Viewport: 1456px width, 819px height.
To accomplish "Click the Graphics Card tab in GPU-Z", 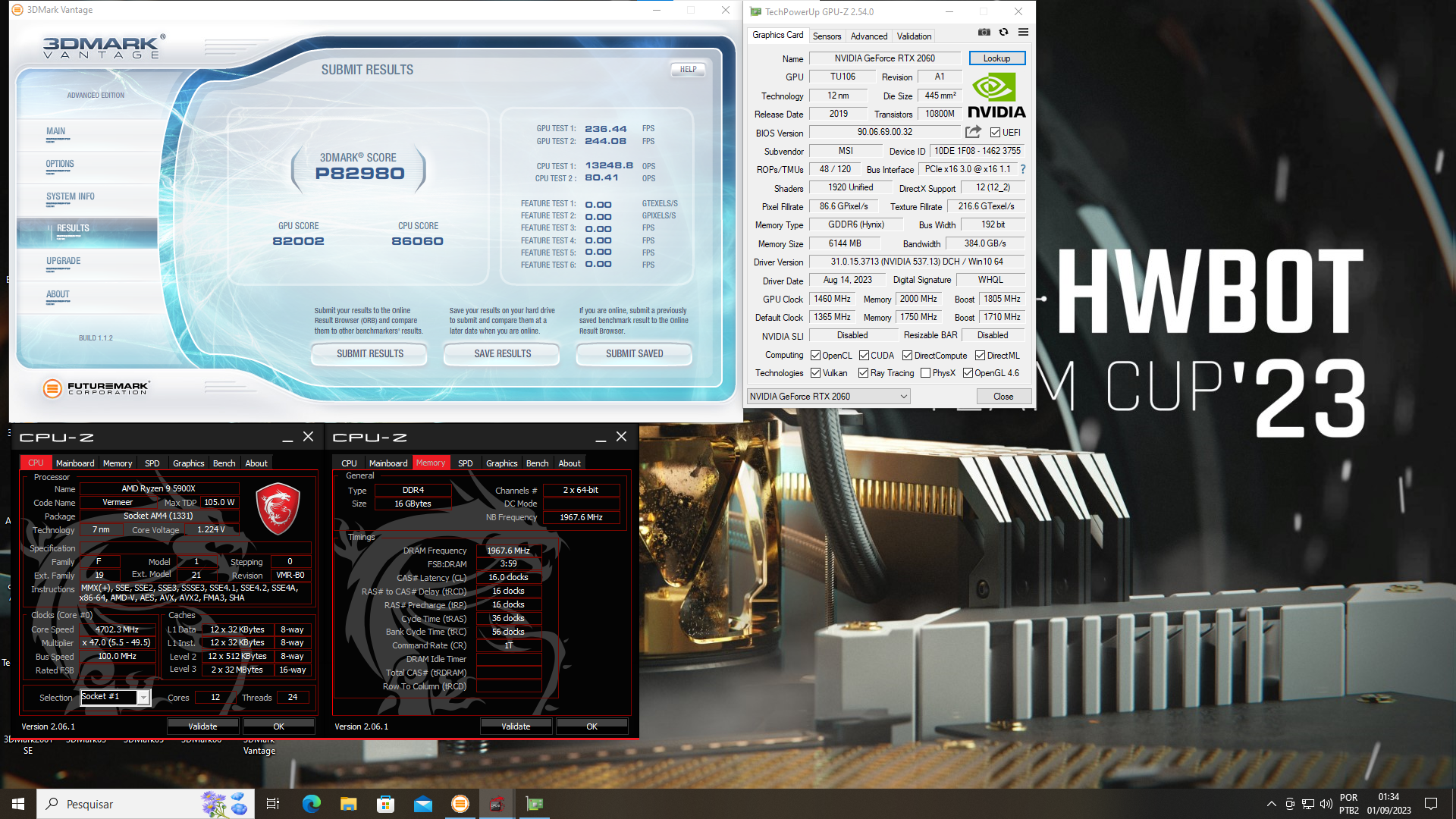I will pyautogui.click(x=777, y=36).
